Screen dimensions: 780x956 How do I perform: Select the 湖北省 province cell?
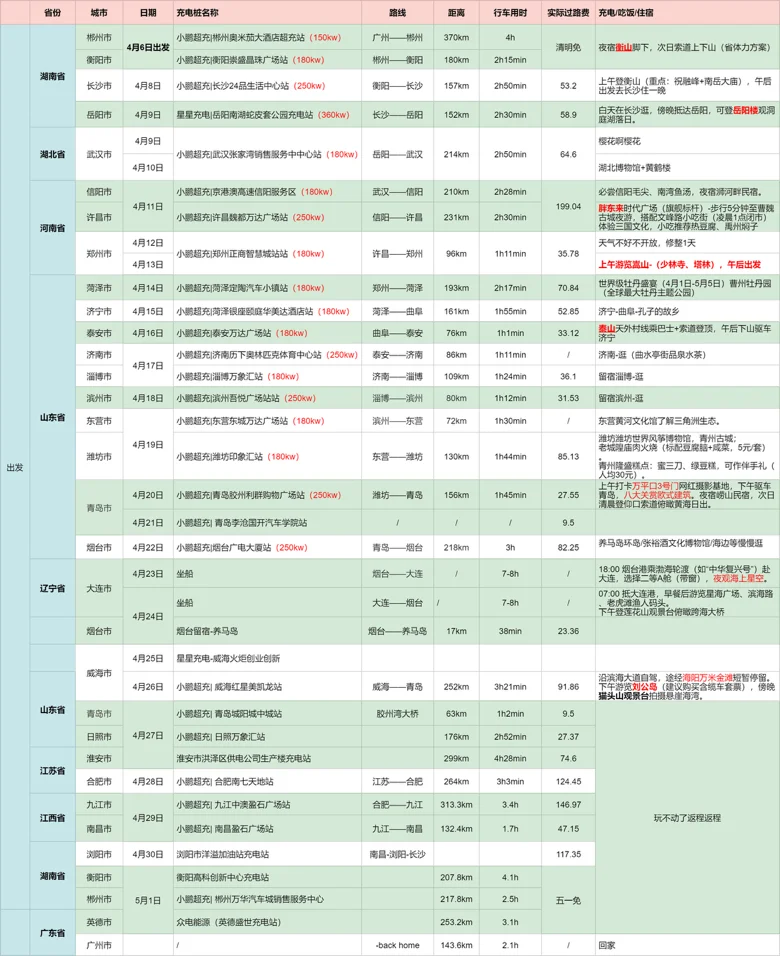(x=52, y=155)
